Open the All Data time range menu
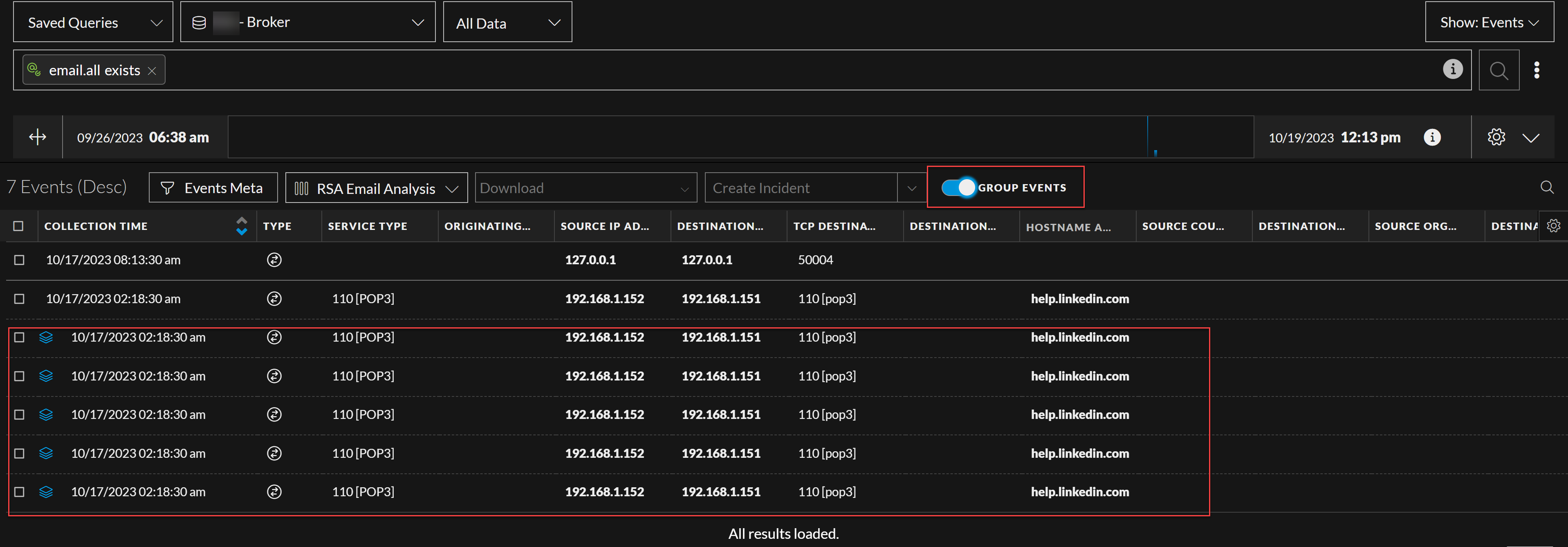1568x547 pixels. click(x=507, y=23)
